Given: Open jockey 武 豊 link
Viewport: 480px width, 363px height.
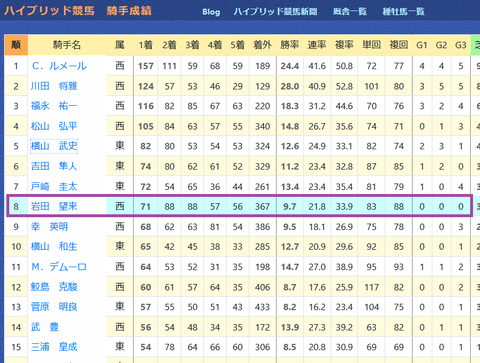Looking at the screenshot, I should (45, 327).
